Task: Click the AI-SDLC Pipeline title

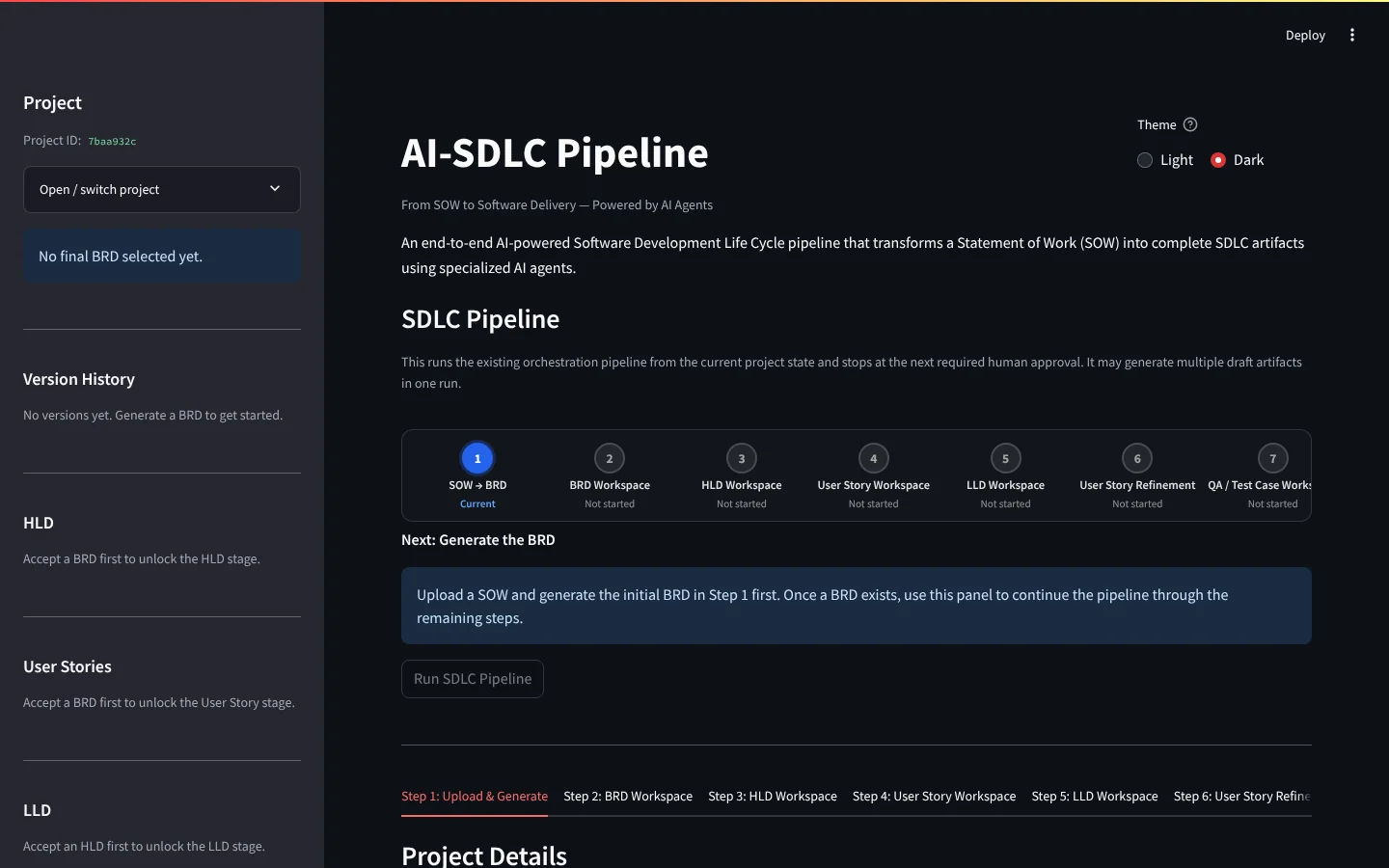Action: [x=555, y=153]
